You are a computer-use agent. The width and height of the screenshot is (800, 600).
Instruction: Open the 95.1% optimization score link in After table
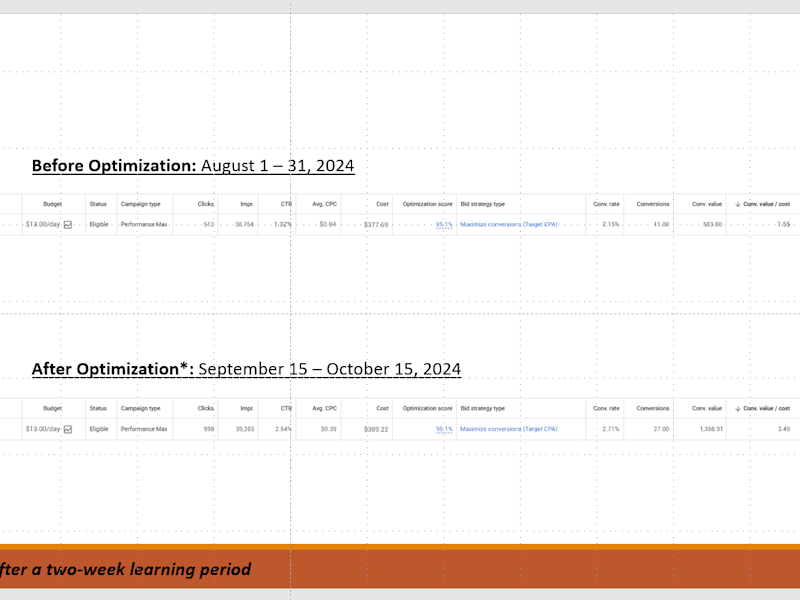pyautogui.click(x=444, y=429)
